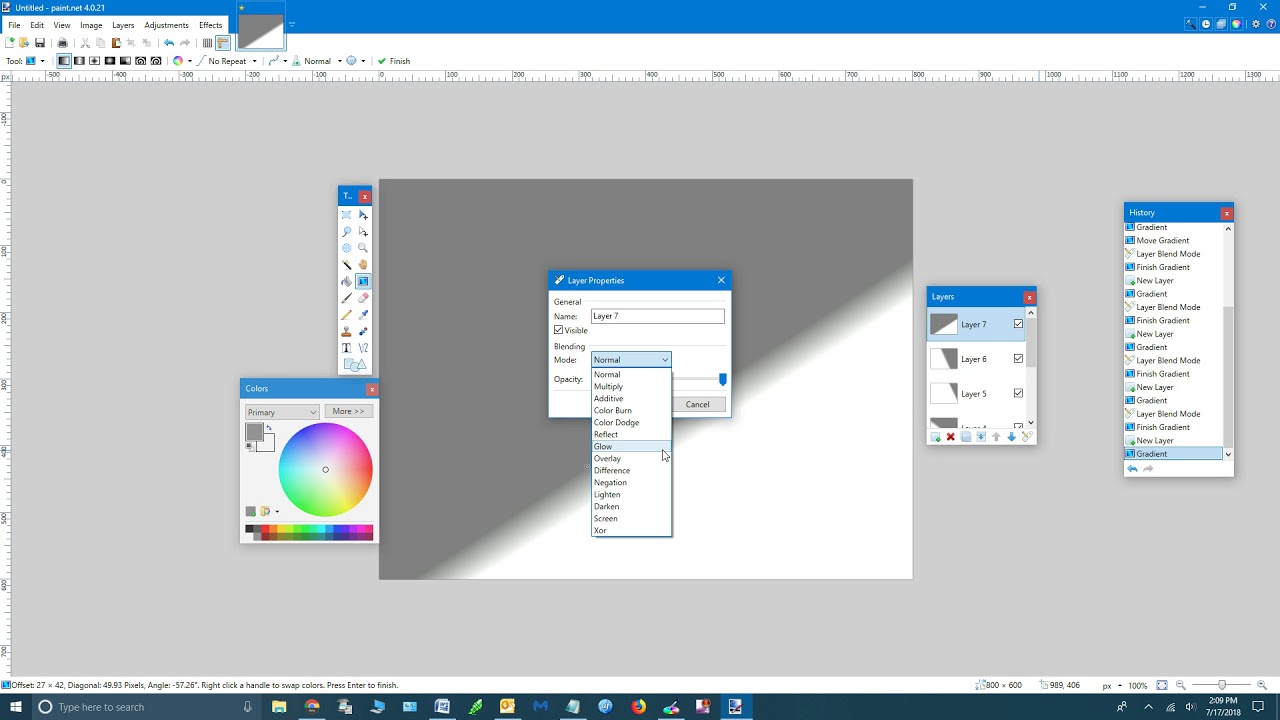The height and width of the screenshot is (720, 1280).
Task: Click the More >> button in Colors
Action: click(x=349, y=411)
